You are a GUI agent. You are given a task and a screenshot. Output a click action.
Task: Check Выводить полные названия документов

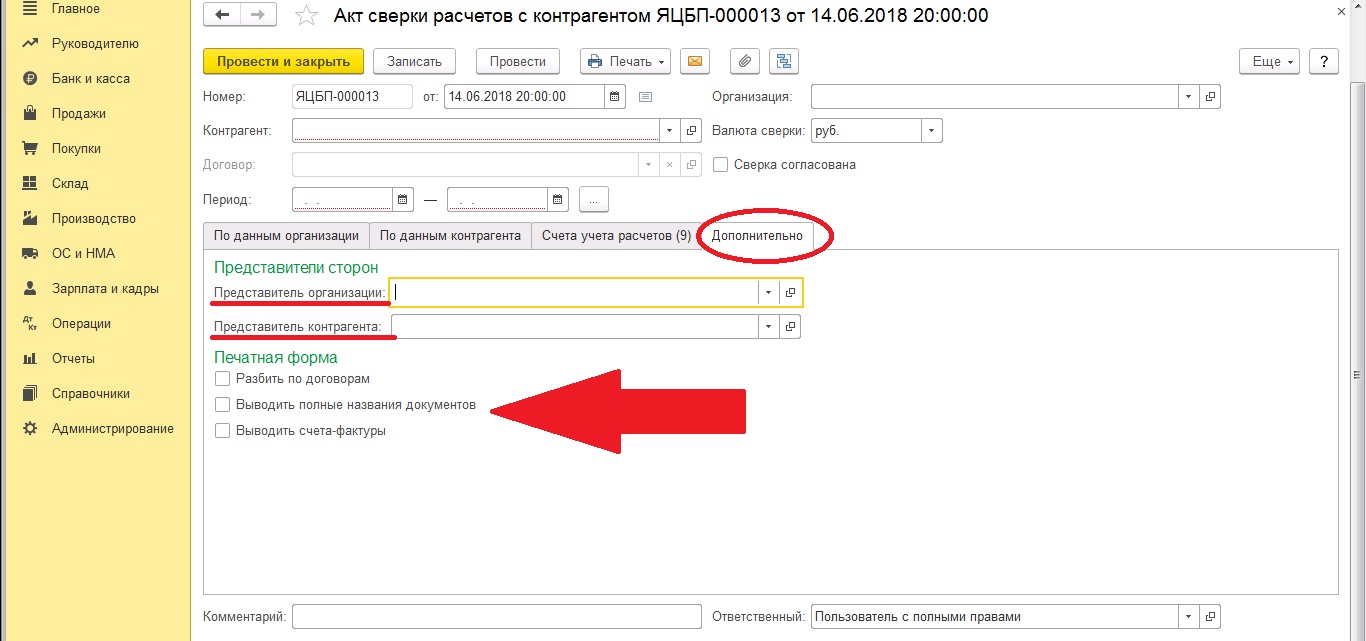[x=222, y=405]
